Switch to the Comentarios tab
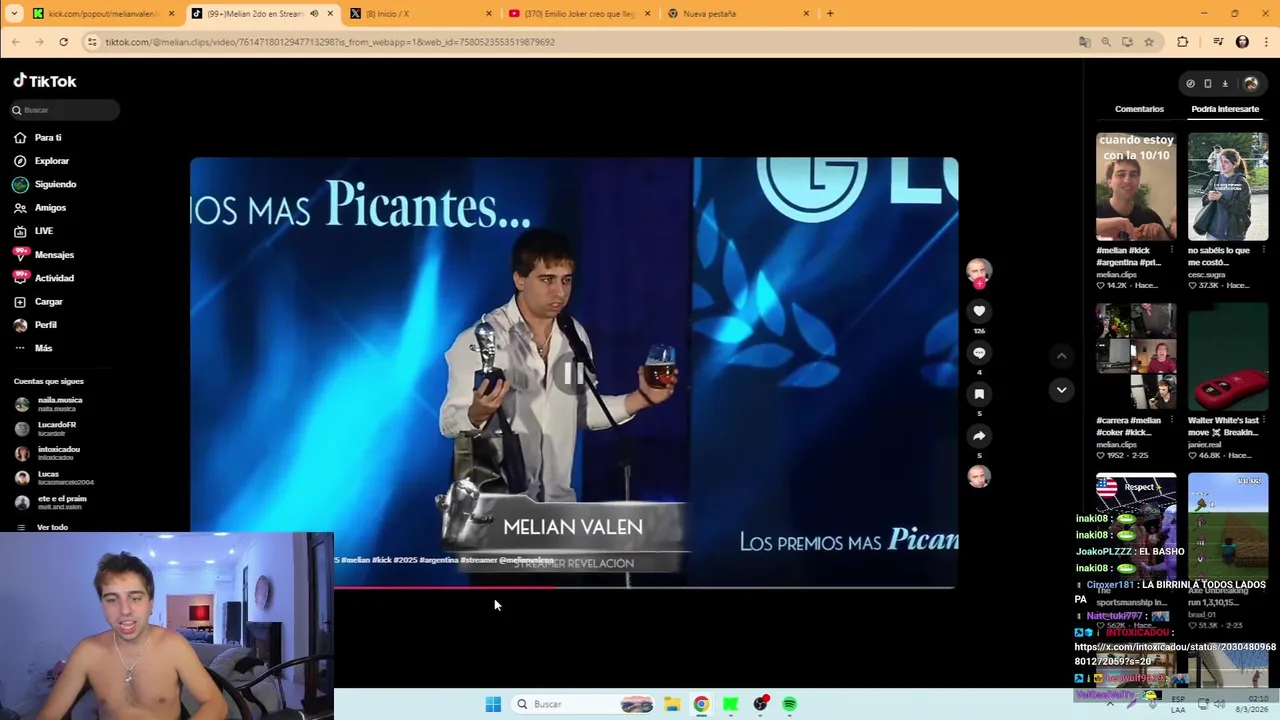This screenshot has height=720, width=1280. click(x=1139, y=109)
